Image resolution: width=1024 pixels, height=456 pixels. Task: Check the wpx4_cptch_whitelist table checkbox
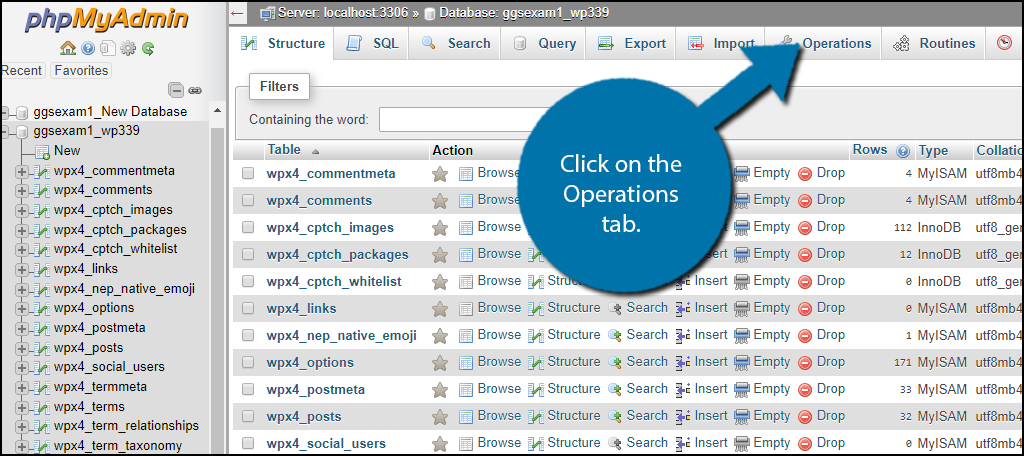click(248, 282)
